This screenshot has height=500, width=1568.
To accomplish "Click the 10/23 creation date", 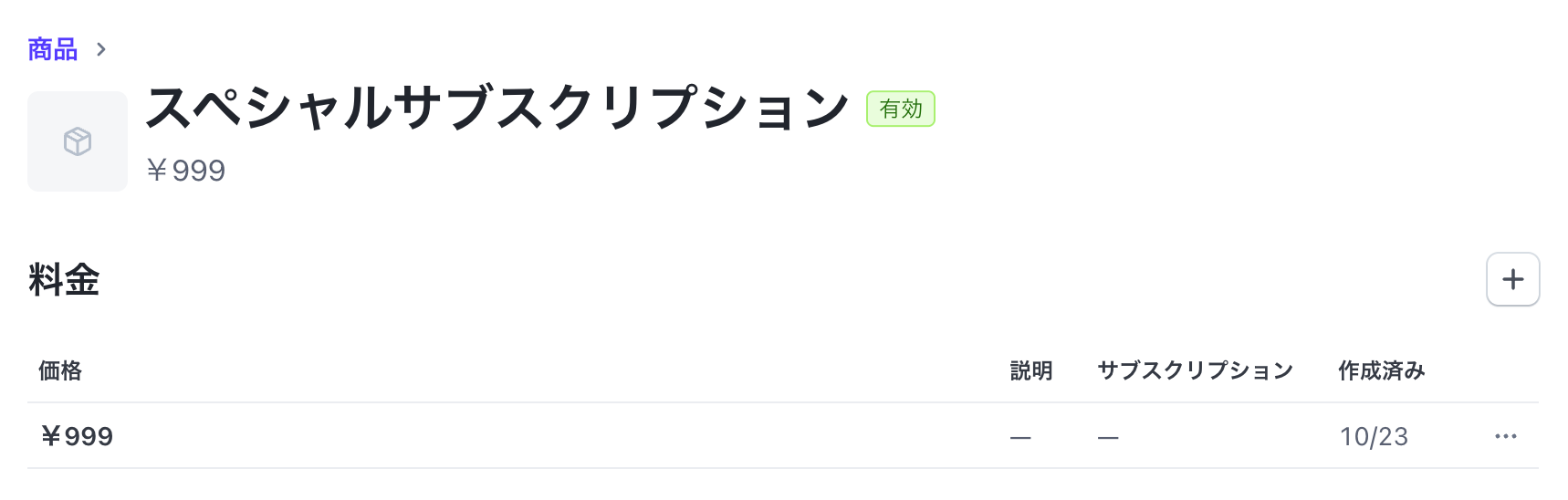I will [x=1374, y=436].
